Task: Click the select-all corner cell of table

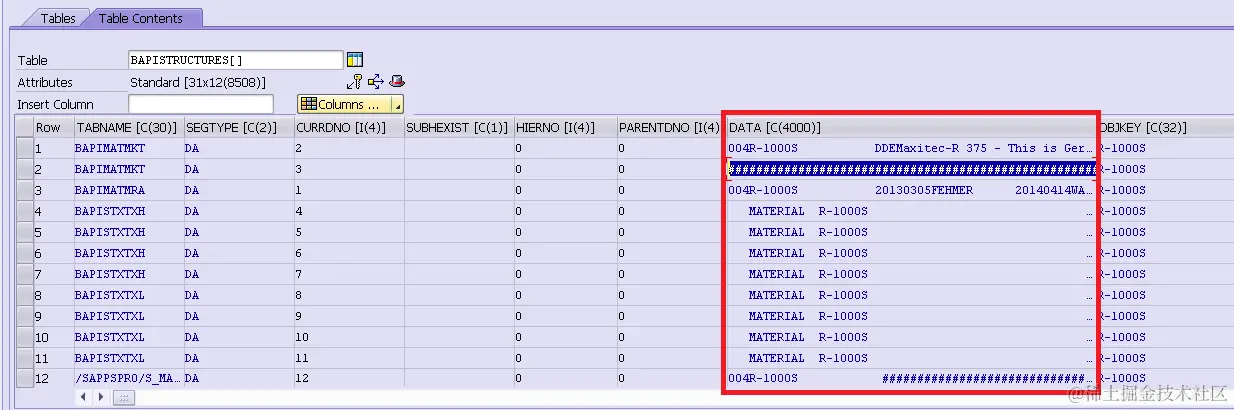Action: pos(23,127)
